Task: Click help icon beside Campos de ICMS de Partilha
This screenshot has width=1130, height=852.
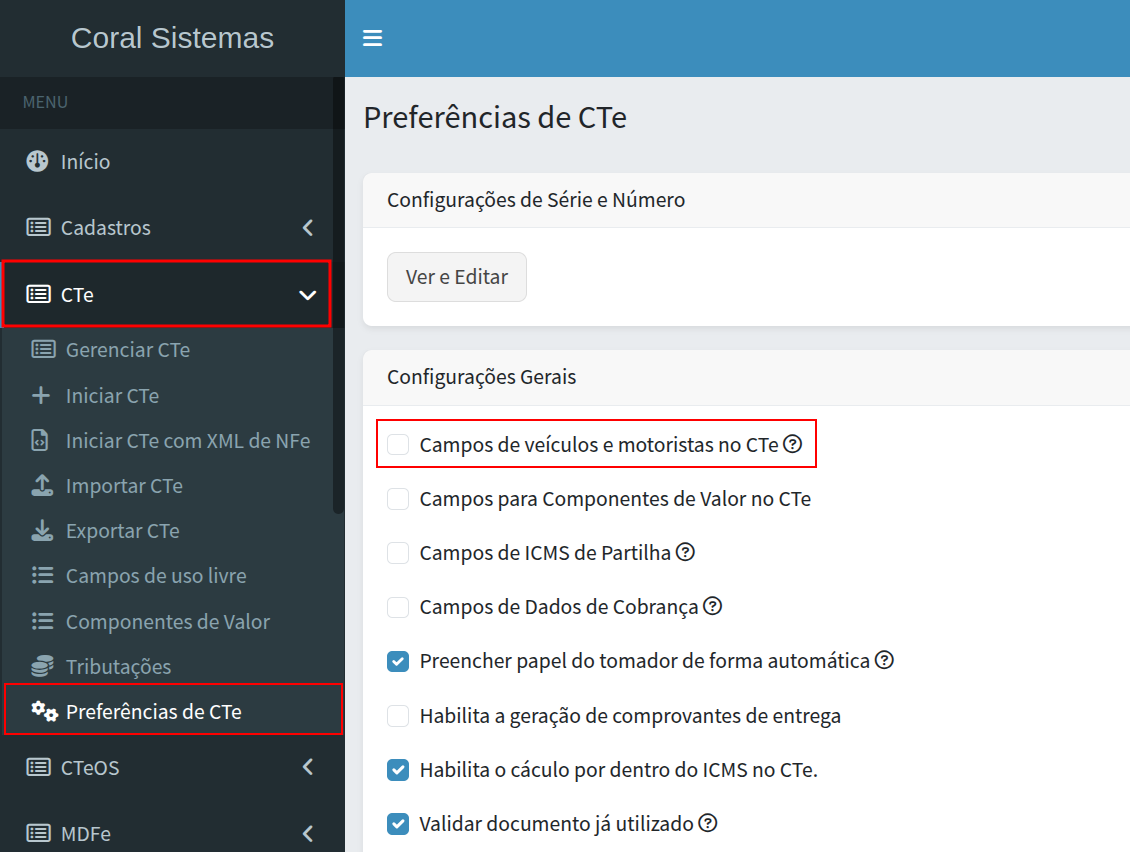Action: click(685, 552)
